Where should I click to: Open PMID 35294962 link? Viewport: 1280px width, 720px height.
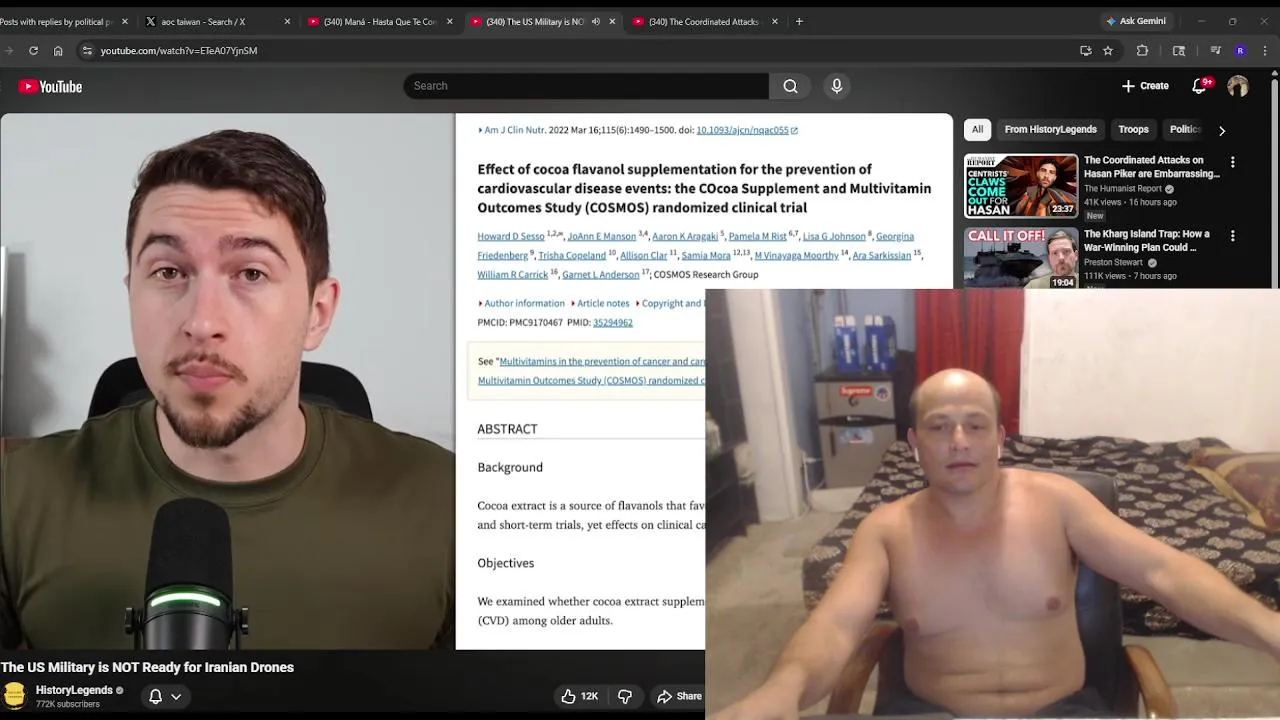[x=613, y=323]
